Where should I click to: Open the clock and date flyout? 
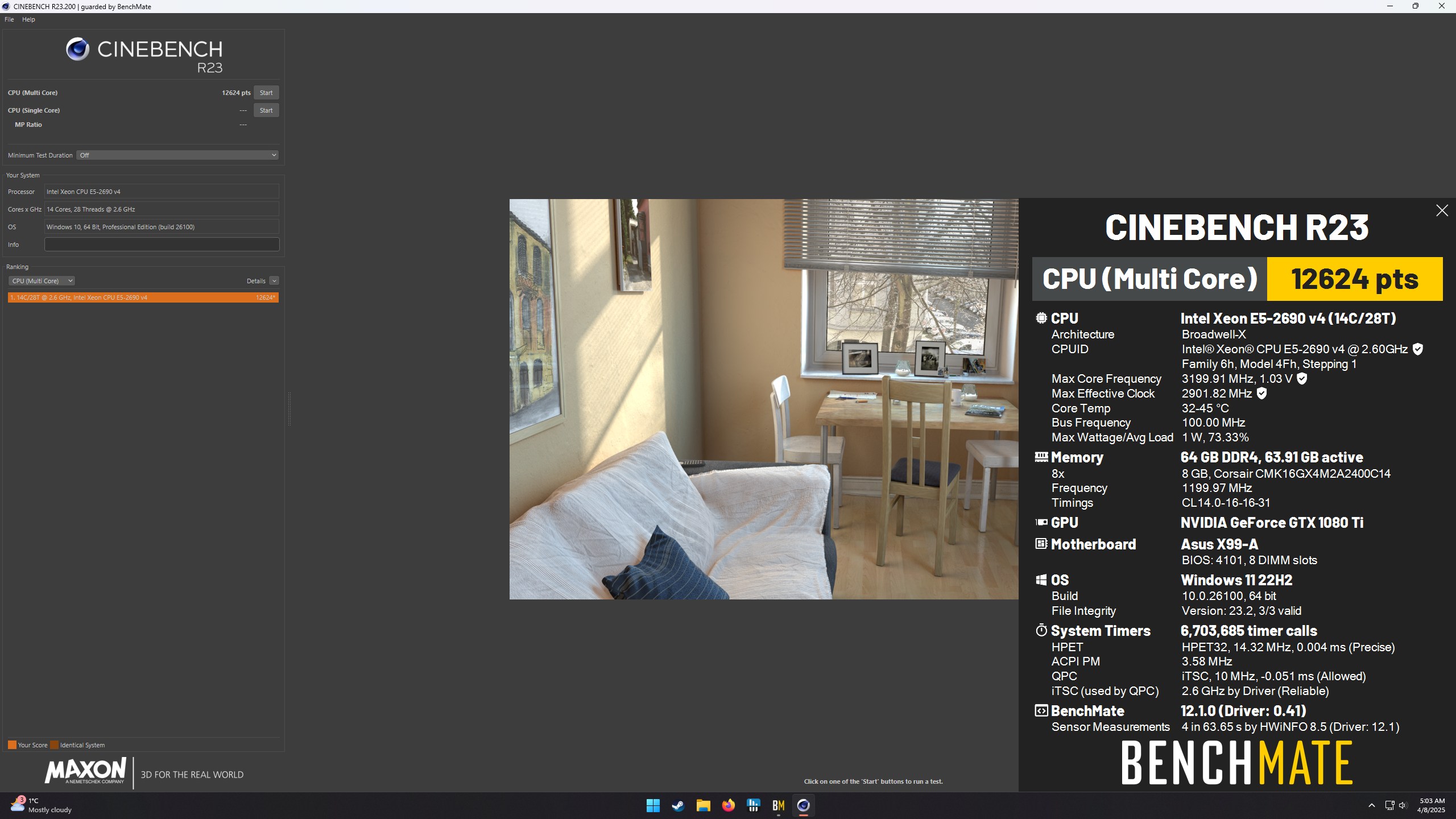[x=1432, y=805]
